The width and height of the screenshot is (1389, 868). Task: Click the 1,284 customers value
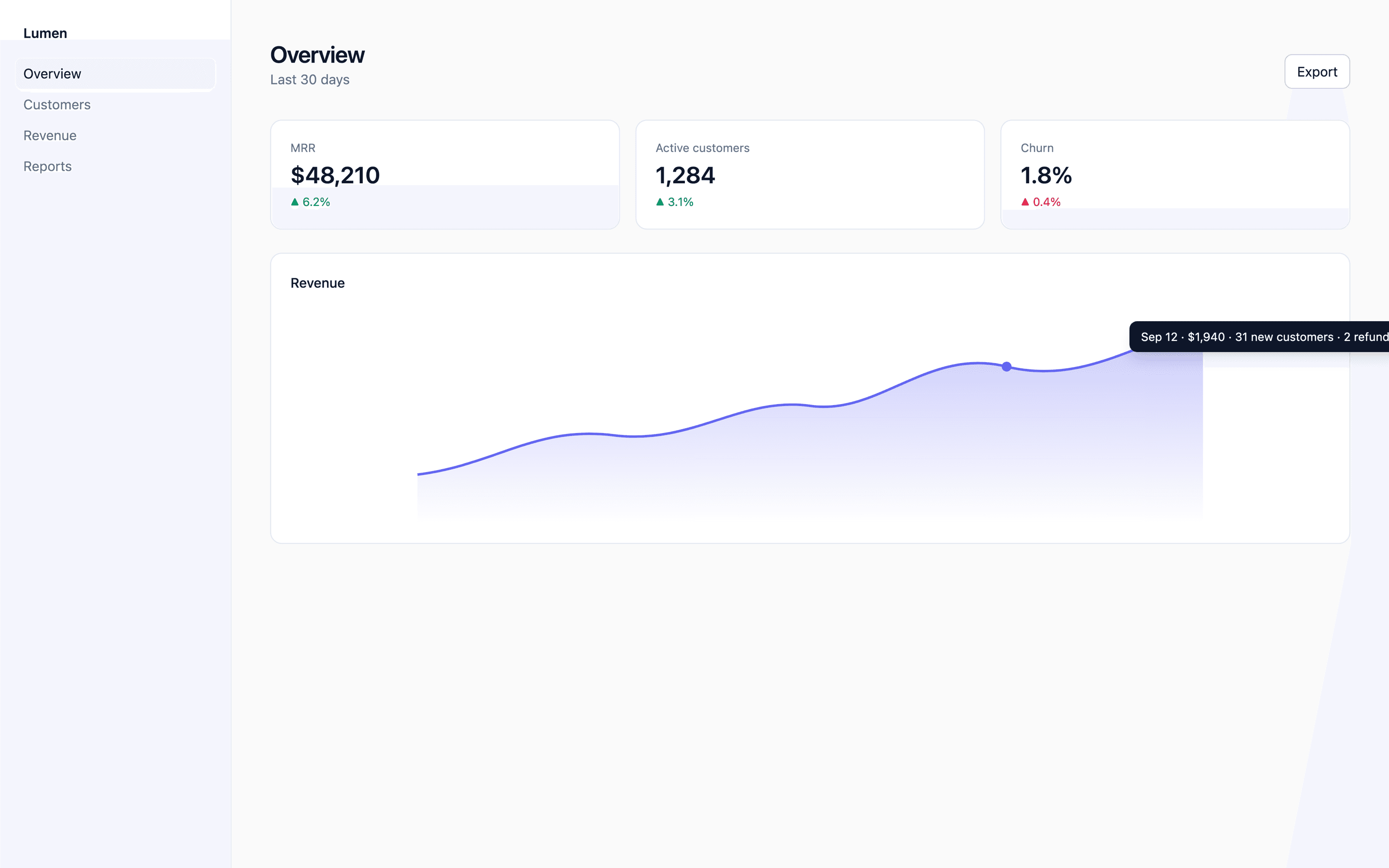(x=685, y=175)
